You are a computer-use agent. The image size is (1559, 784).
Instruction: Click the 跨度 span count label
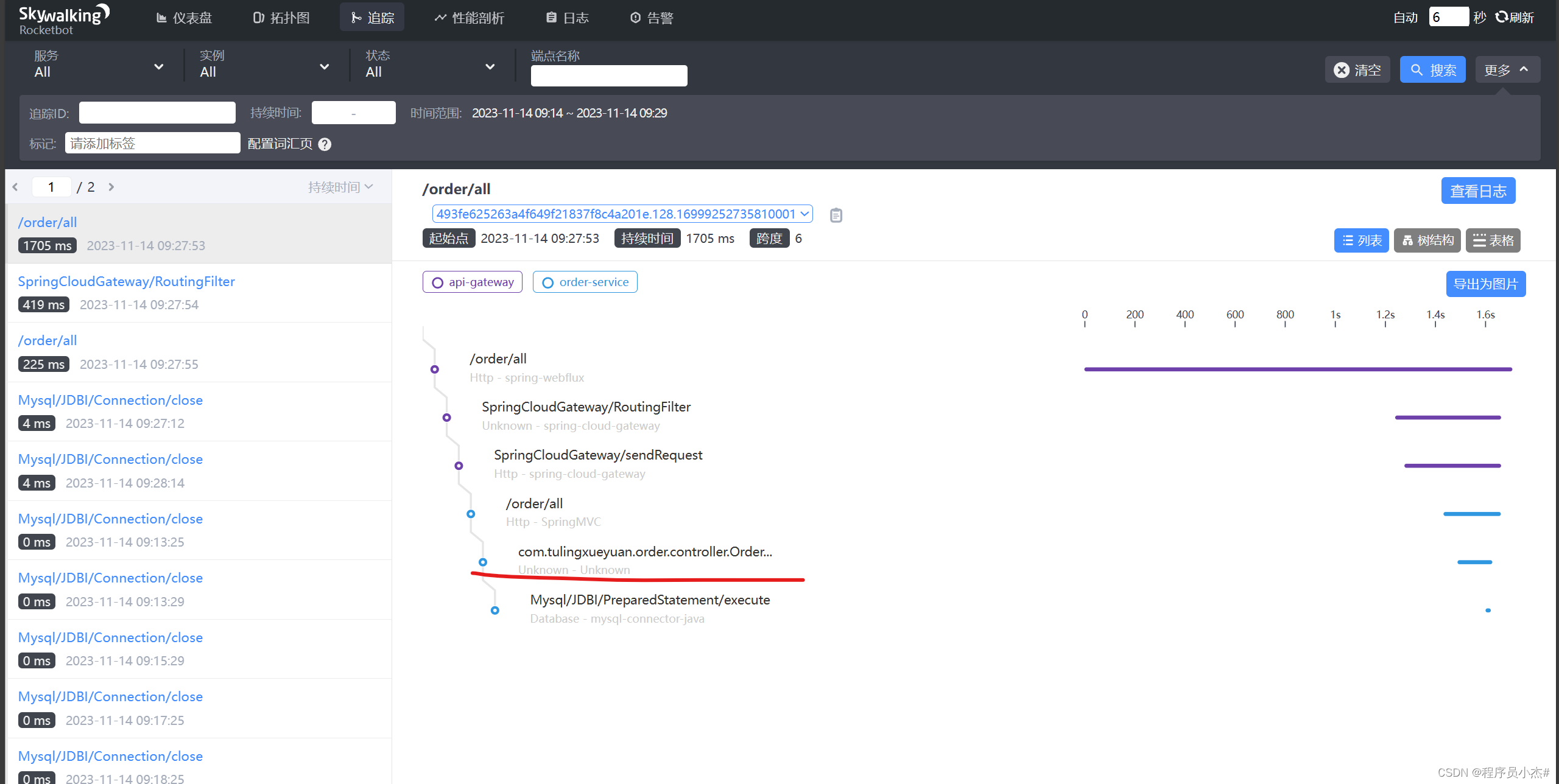(x=769, y=238)
